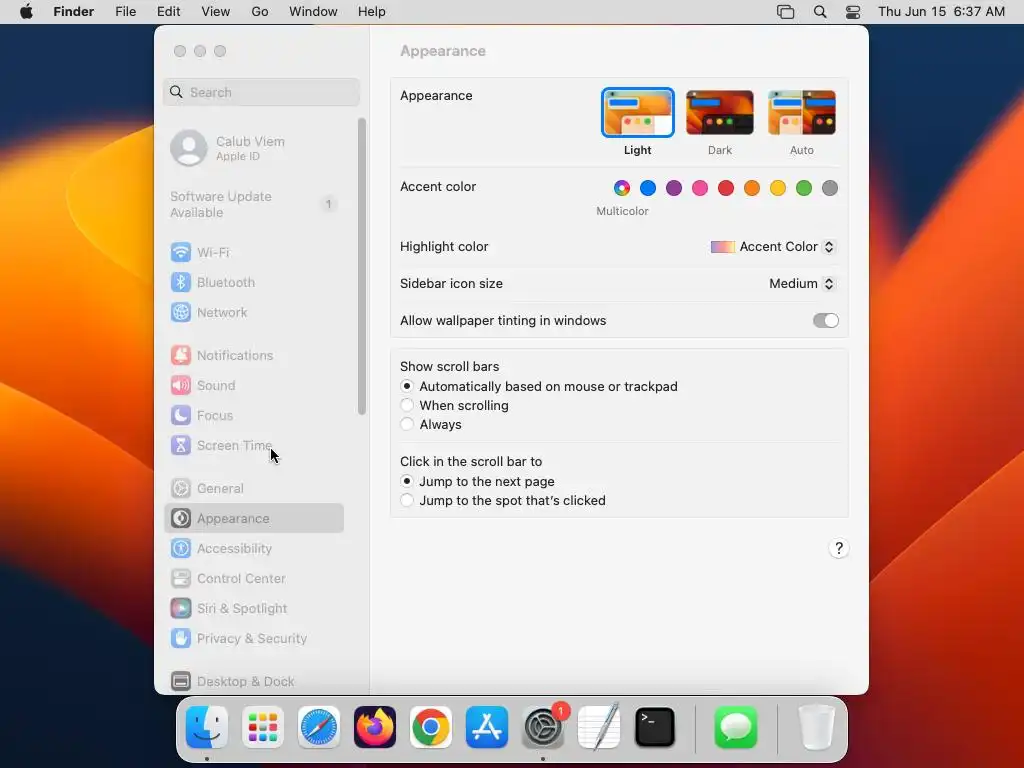The image size is (1024, 768).
Task: Select green accent color
Action: point(804,188)
